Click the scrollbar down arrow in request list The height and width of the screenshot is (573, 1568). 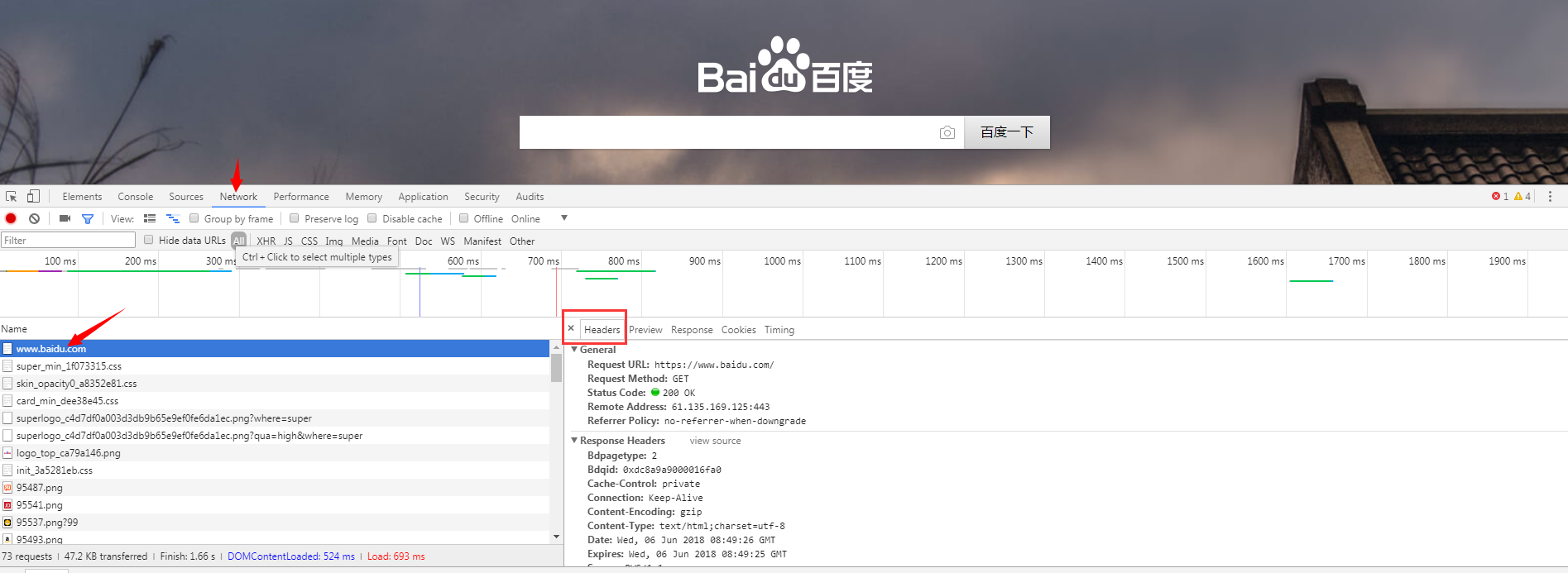(x=556, y=537)
